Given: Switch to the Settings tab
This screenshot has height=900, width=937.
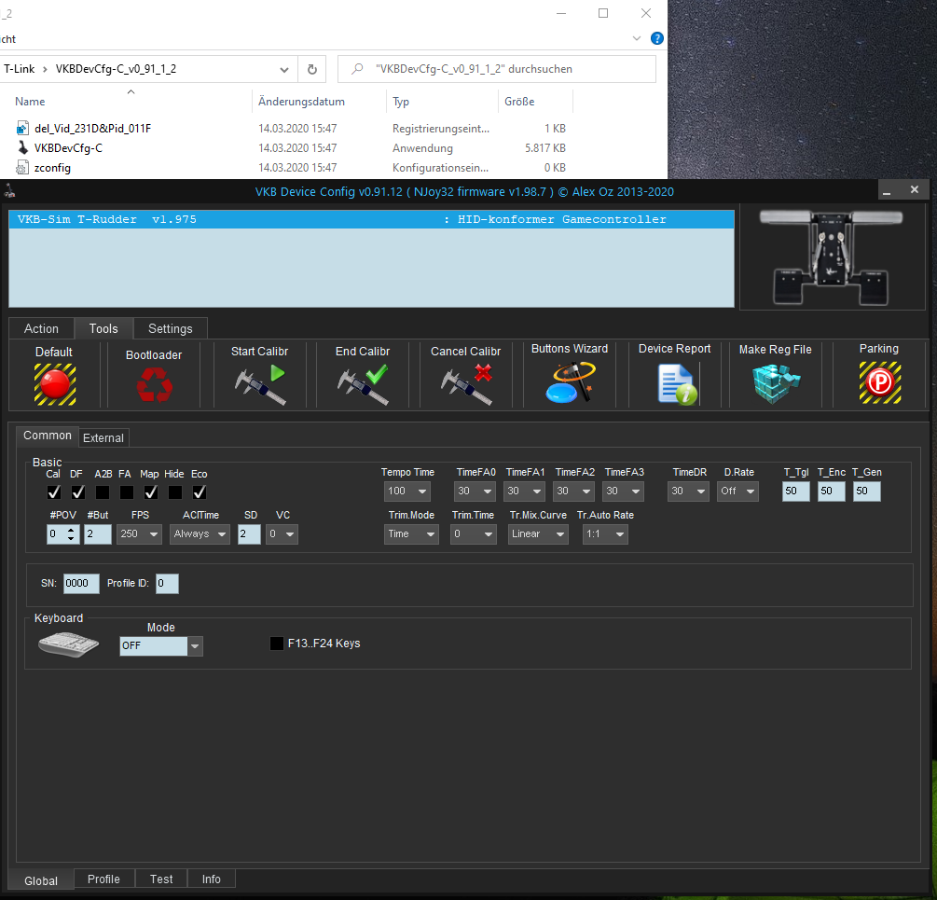Looking at the screenshot, I should pos(170,329).
